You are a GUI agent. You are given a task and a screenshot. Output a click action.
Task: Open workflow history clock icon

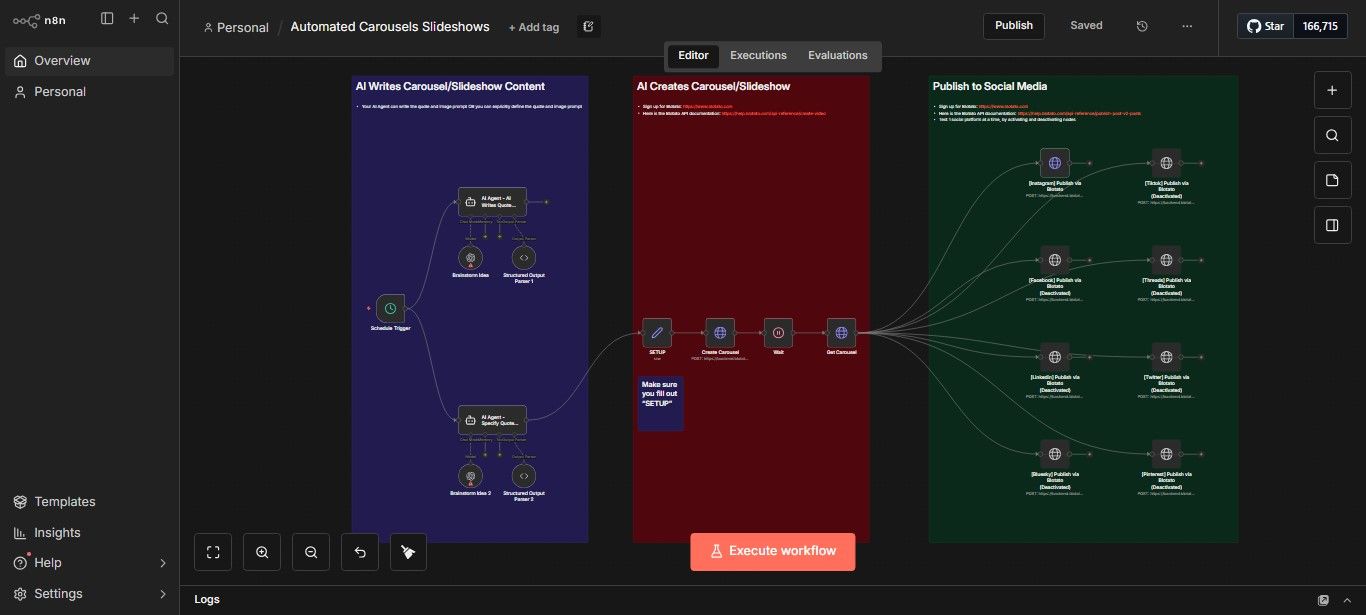[x=1142, y=26]
